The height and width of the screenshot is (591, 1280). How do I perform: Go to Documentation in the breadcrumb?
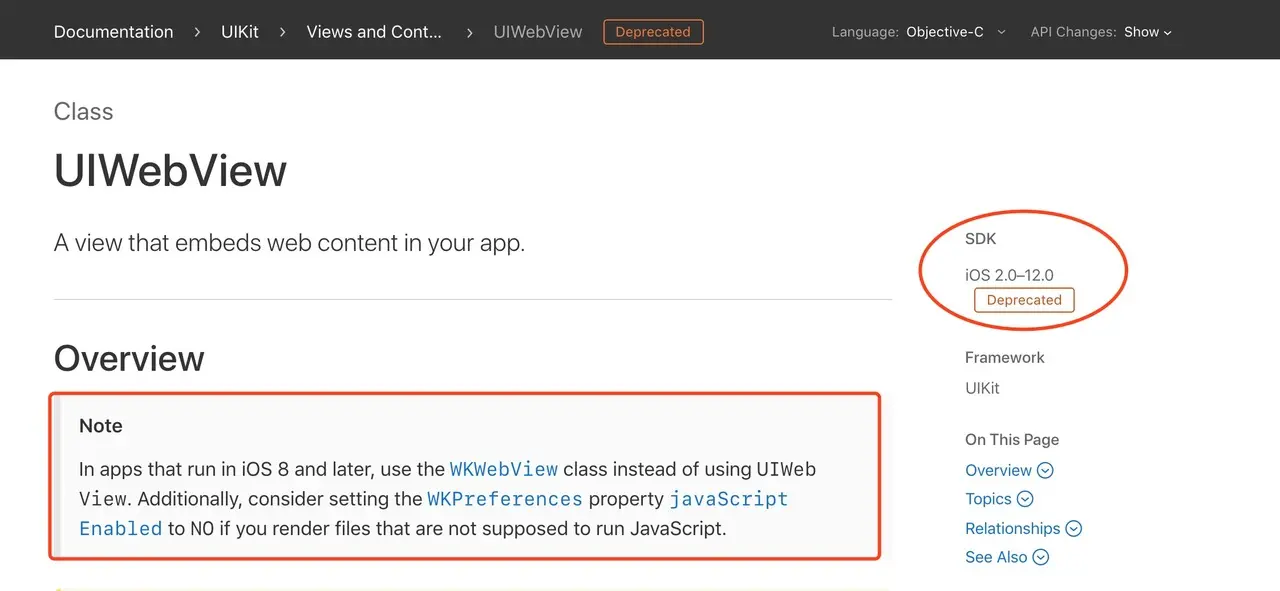pyautogui.click(x=114, y=32)
